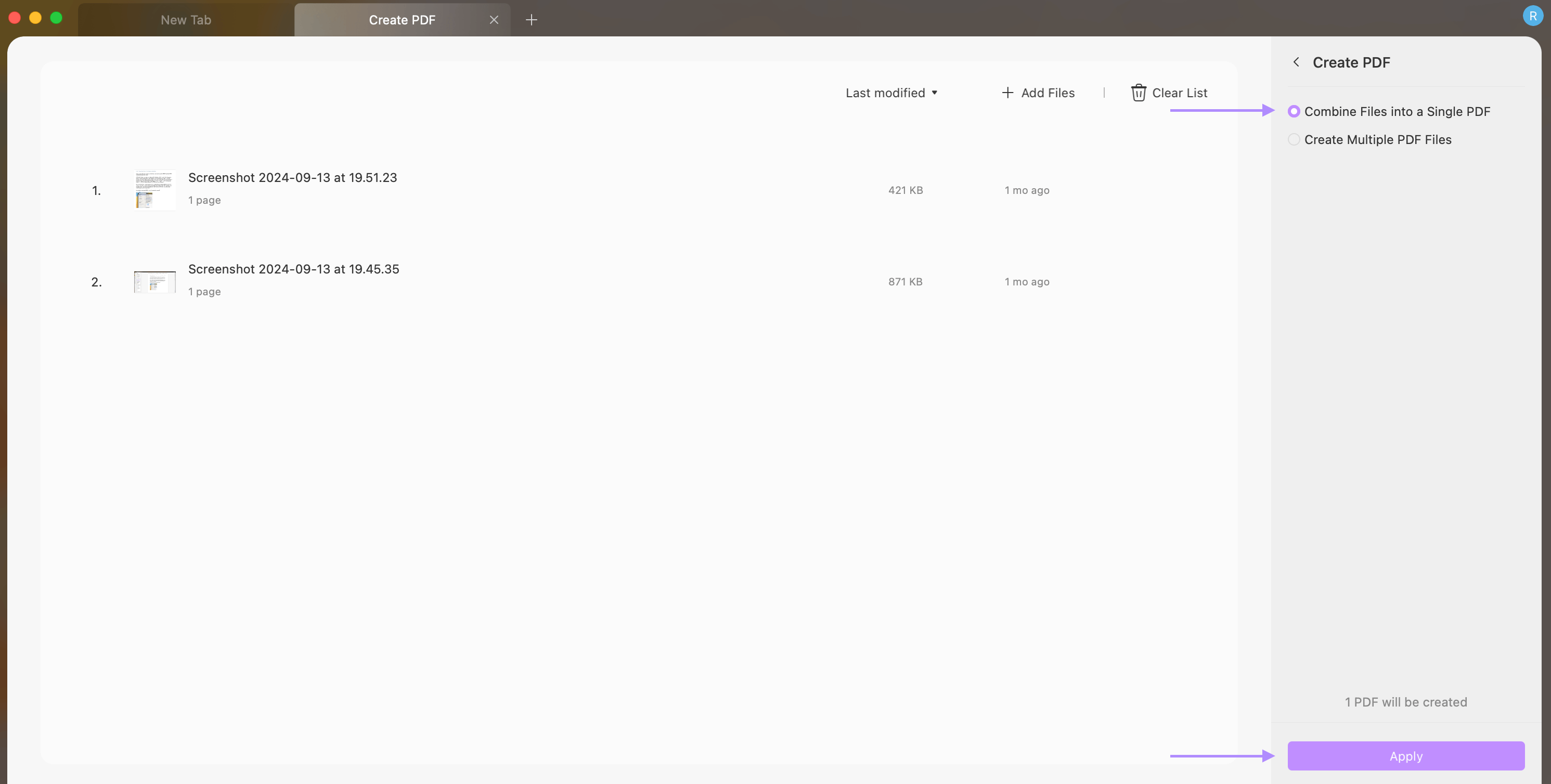
Task: Click thumbnail of Screenshot 2024-09-13 at 19.45.35
Action: click(155, 281)
